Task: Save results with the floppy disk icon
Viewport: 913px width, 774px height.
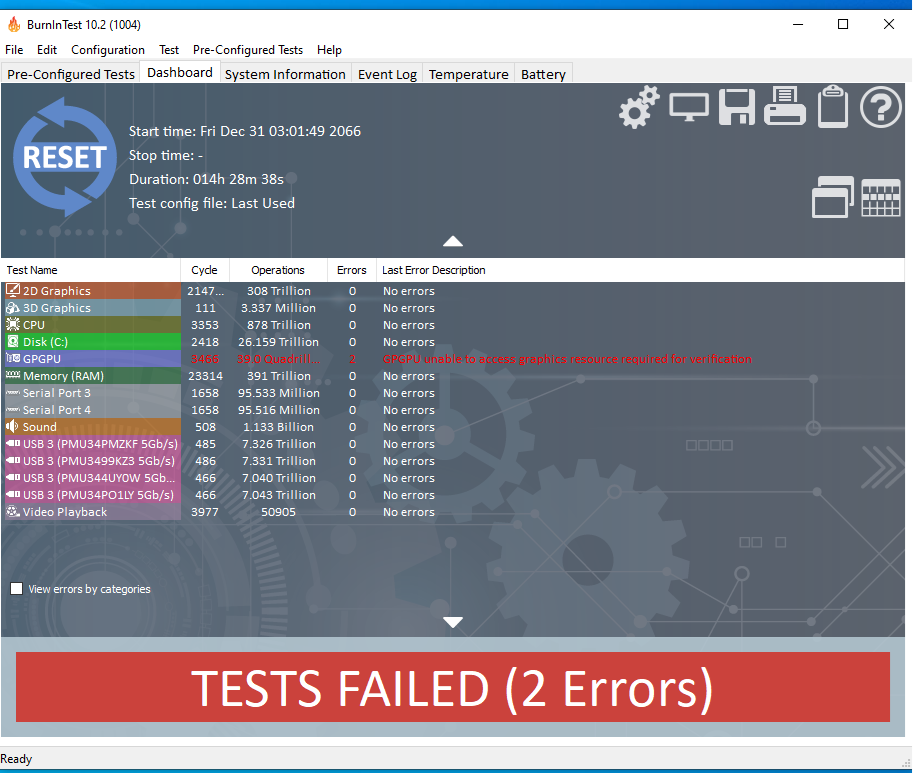Action: pos(737,107)
